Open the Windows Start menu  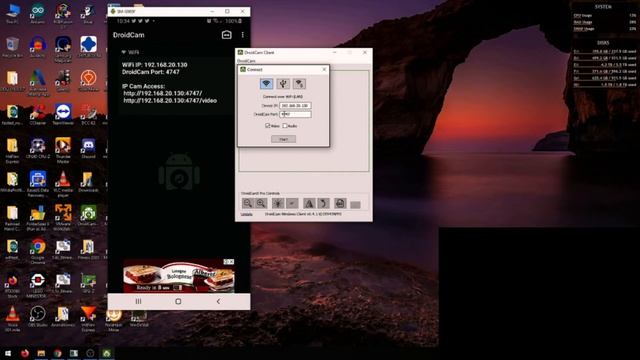point(8,353)
